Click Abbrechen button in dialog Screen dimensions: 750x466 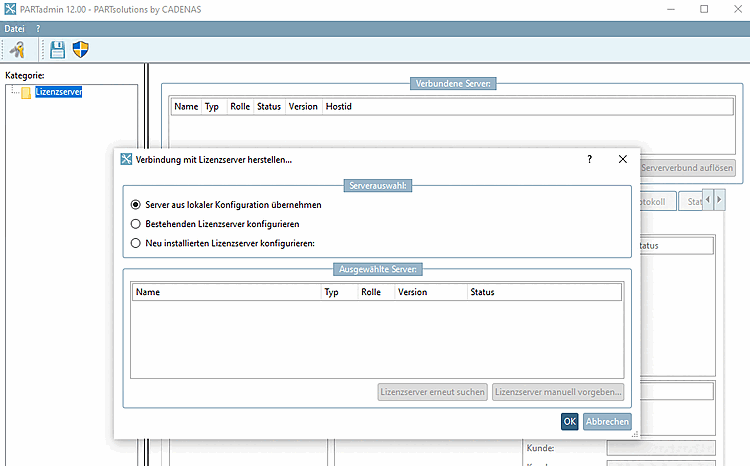coord(607,422)
